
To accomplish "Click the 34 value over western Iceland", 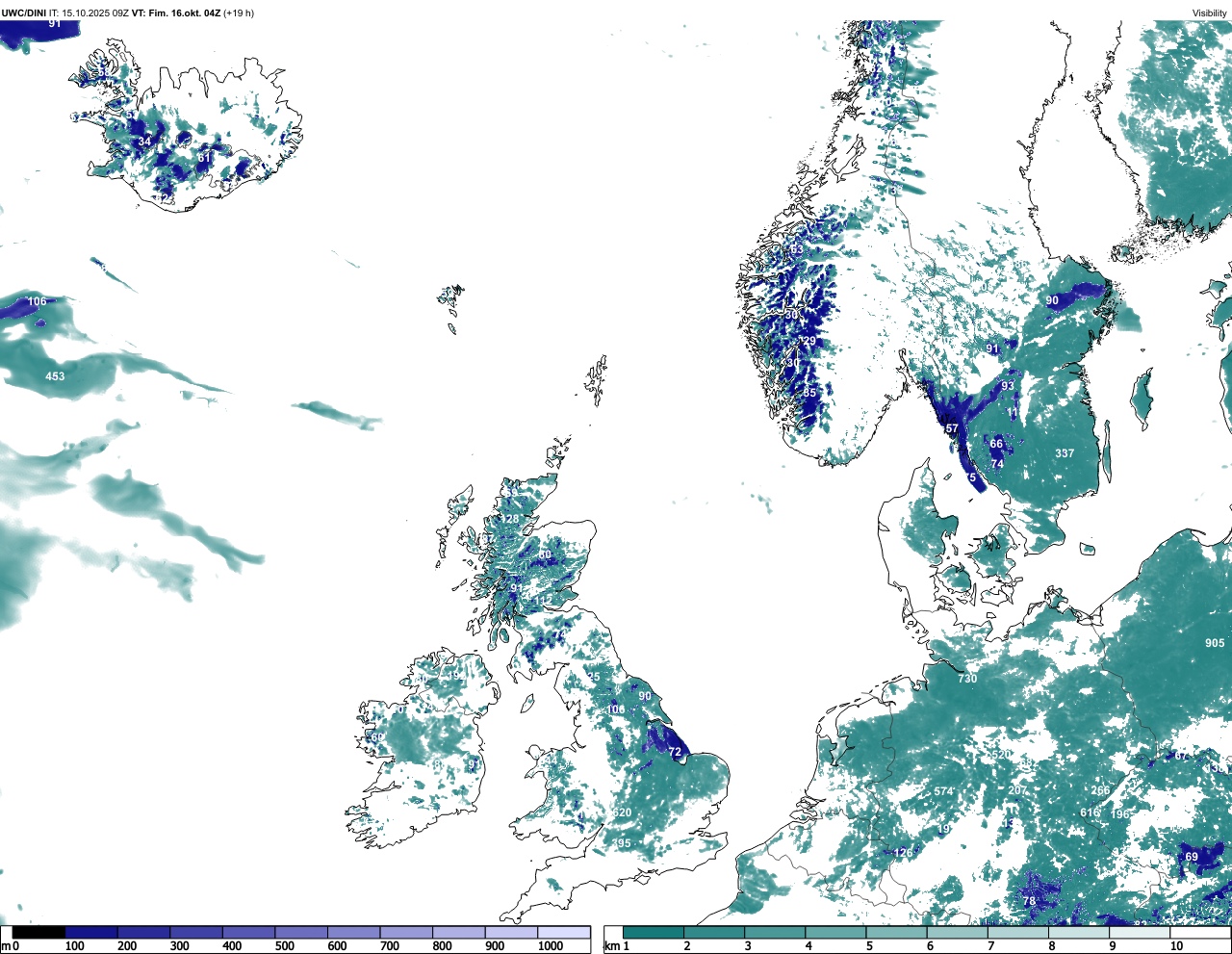I will point(144,142).
